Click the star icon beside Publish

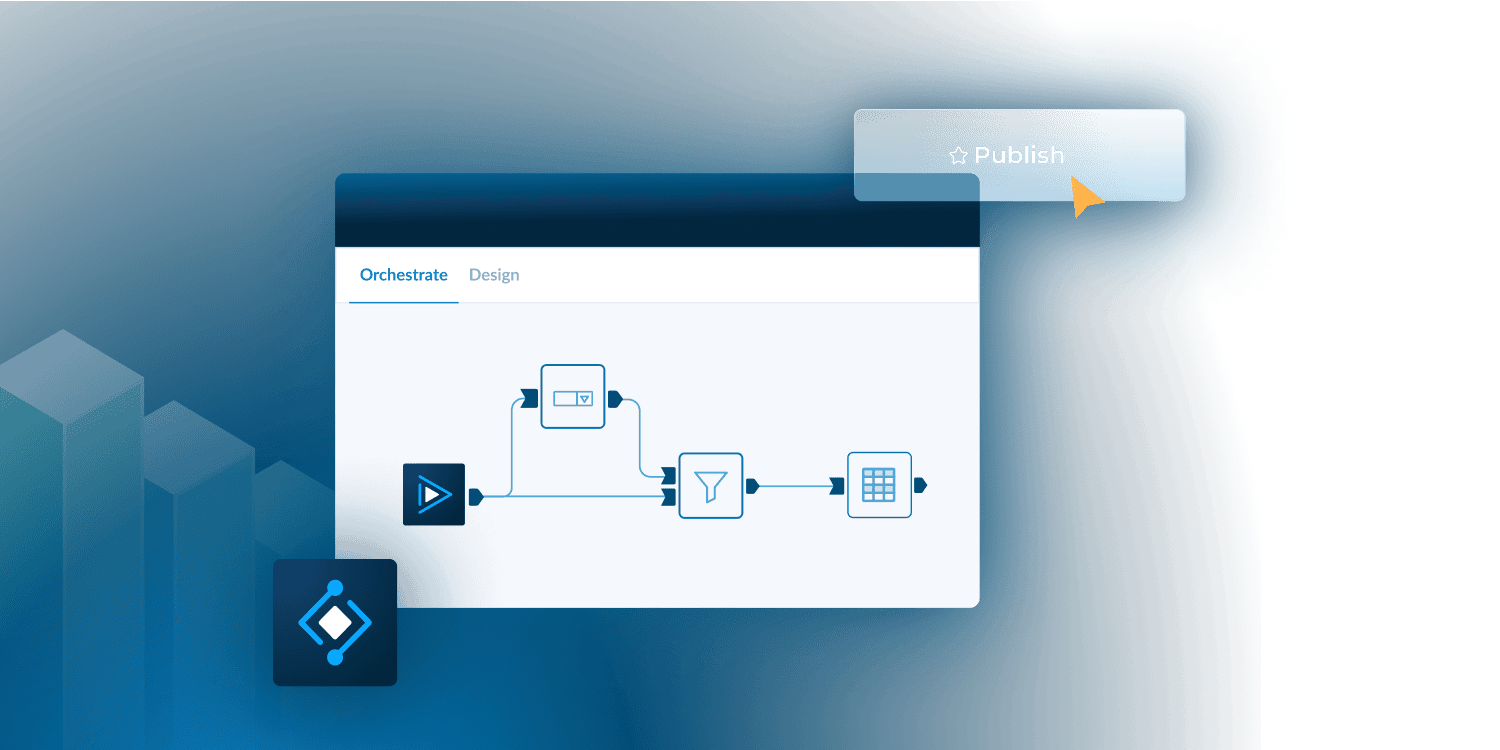click(x=958, y=156)
